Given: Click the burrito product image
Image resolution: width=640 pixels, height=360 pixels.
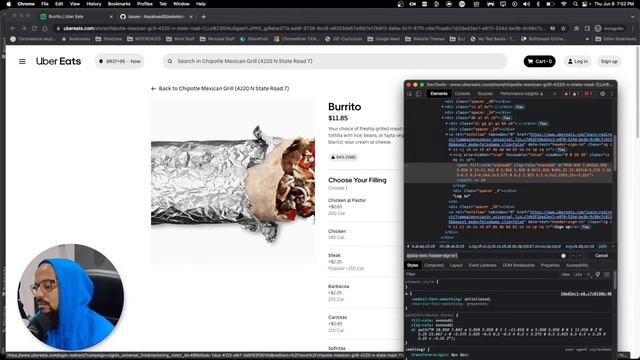Looking at the screenshot, I should (233, 182).
